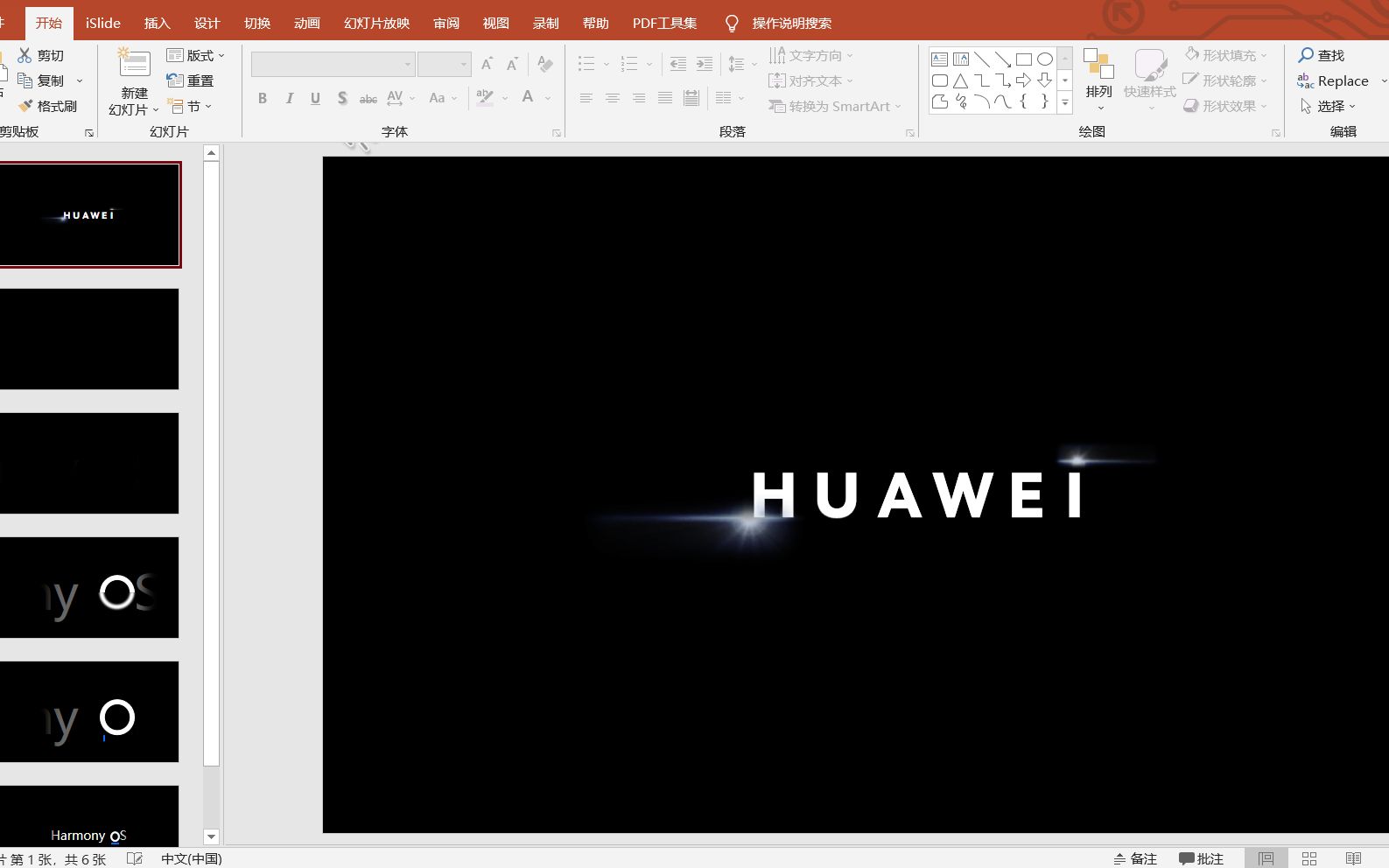Click the distributed alignment icon
The width and height of the screenshot is (1389, 868).
click(x=691, y=98)
